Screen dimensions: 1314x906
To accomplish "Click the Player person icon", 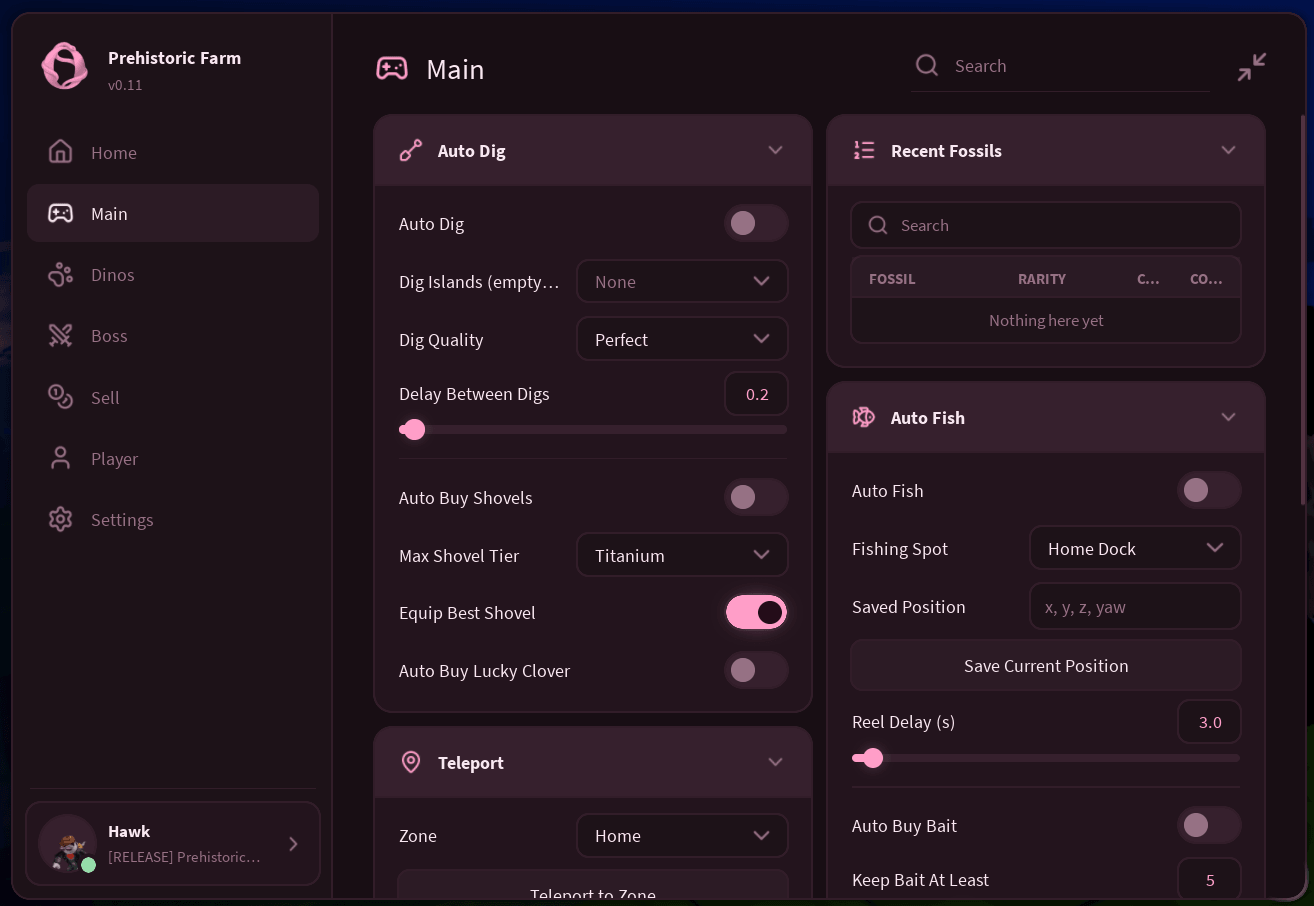I will (x=61, y=458).
